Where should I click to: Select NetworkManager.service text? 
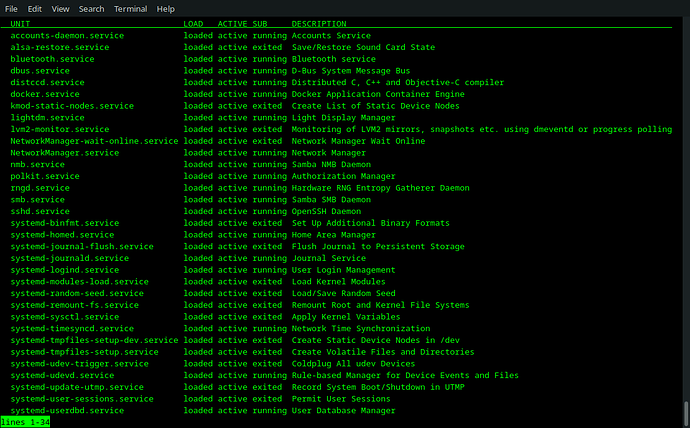tap(64, 153)
